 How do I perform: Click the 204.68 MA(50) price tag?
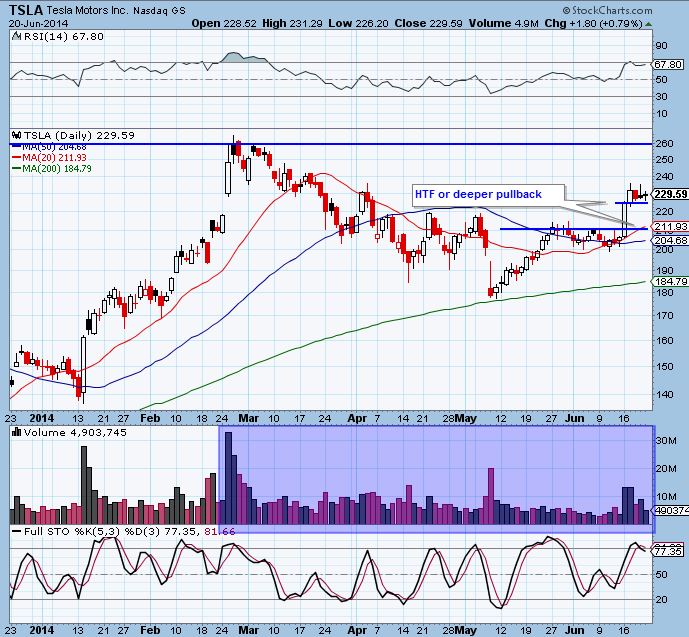(671, 241)
